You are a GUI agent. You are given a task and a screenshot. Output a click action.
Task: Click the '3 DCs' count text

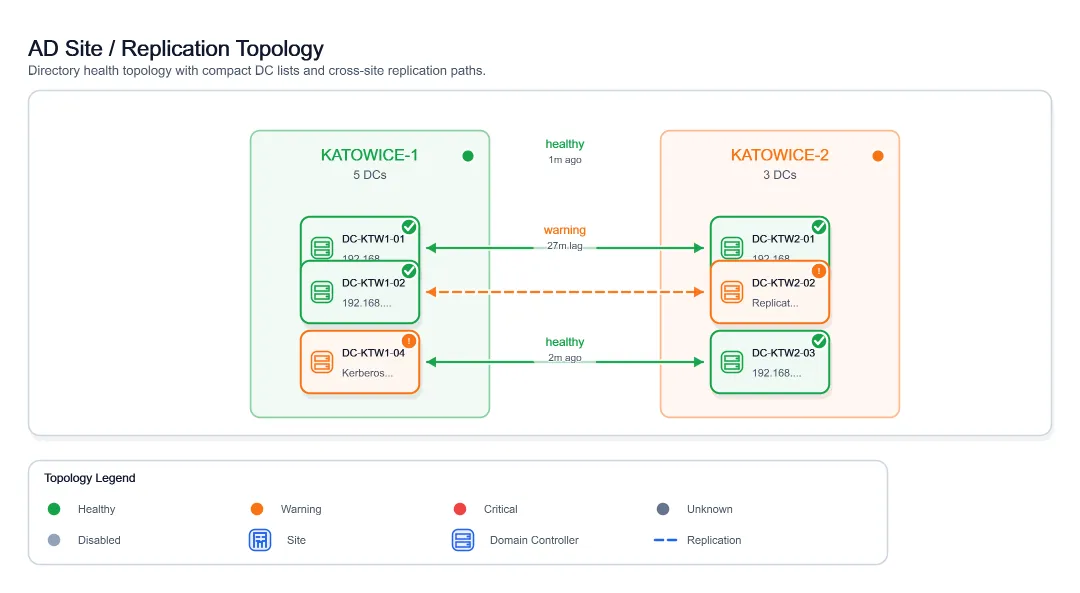click(x=780, y=175)
